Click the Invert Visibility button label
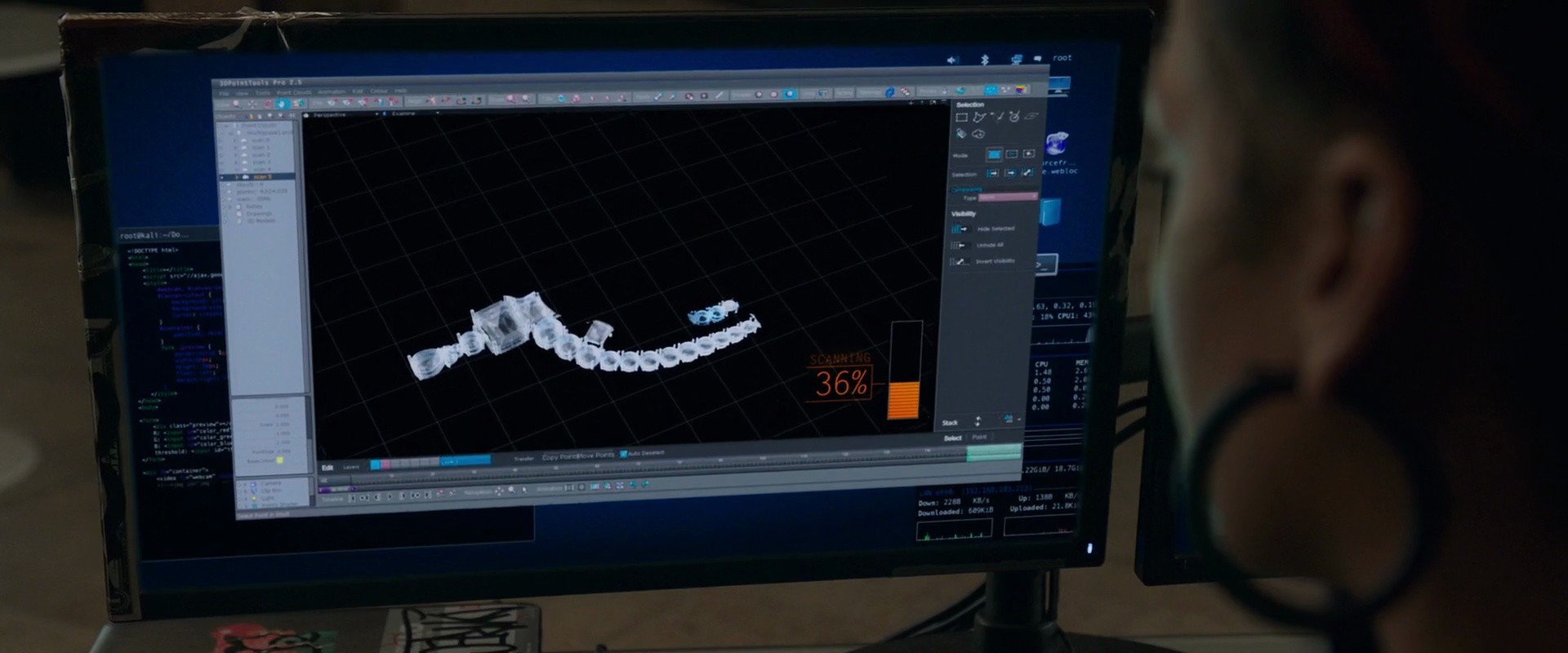Image resolution: width=1568 pixels, height=653 pixels. pyautogui.click(x=996, y=261)
